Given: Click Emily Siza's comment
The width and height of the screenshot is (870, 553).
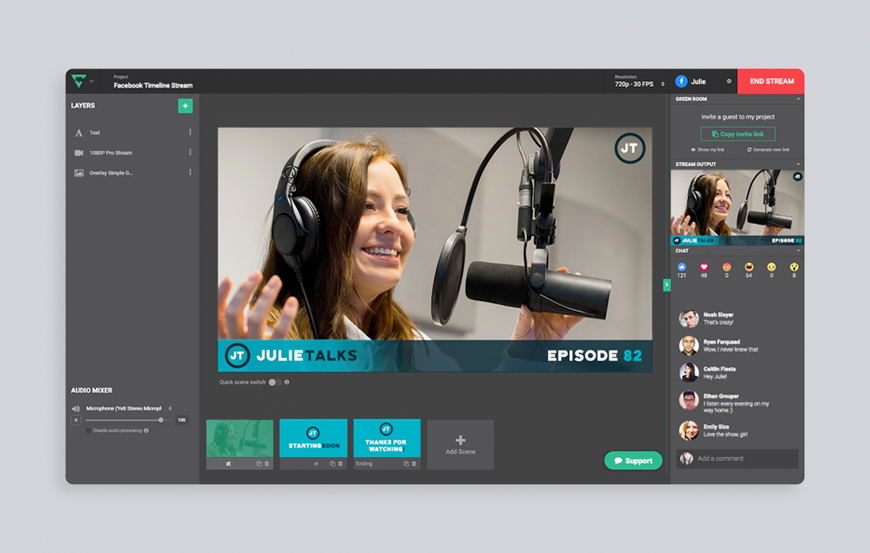Looking at the screenshot, I should [726, 434].
